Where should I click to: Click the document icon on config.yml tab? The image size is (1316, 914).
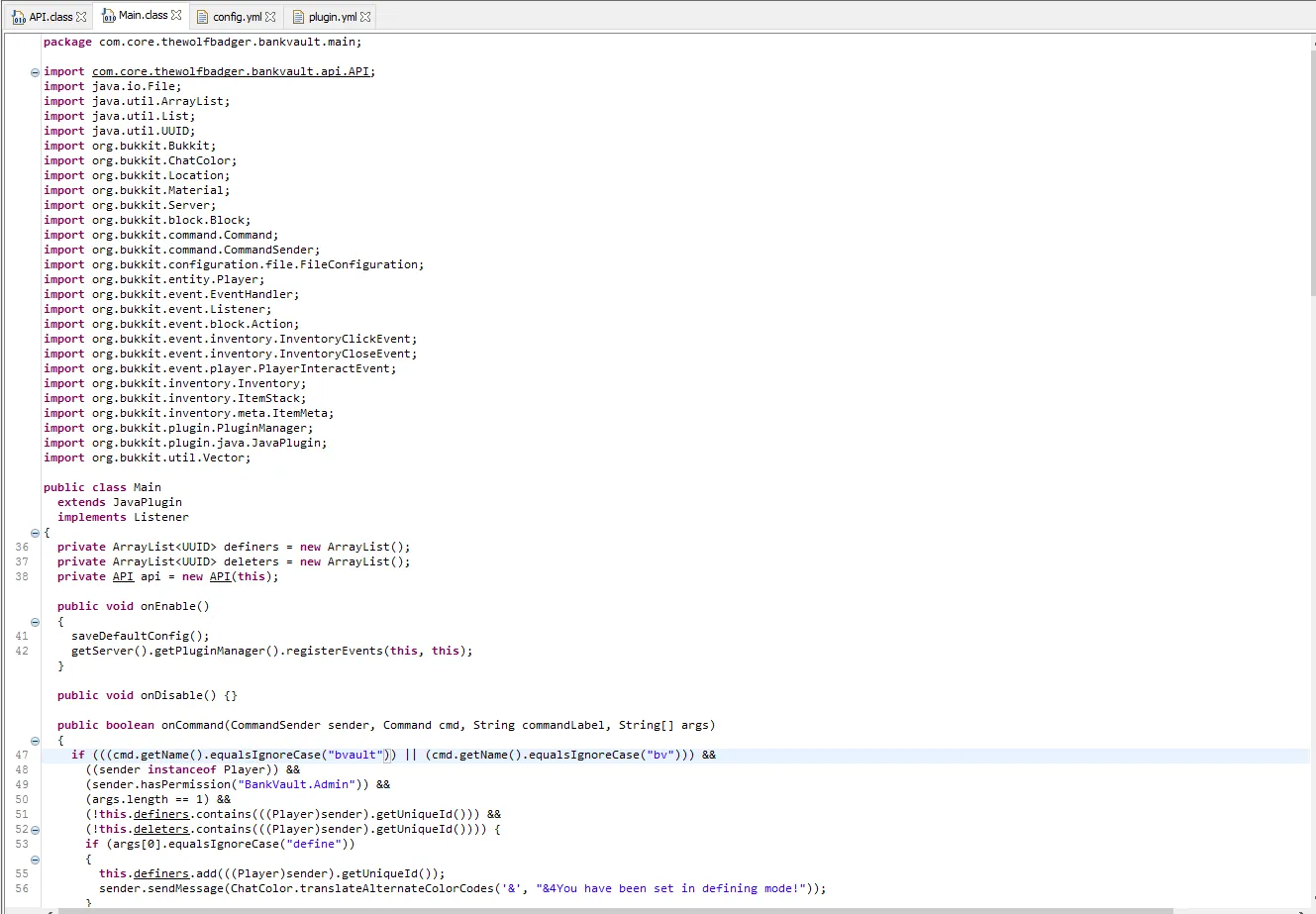pos(202,17)
